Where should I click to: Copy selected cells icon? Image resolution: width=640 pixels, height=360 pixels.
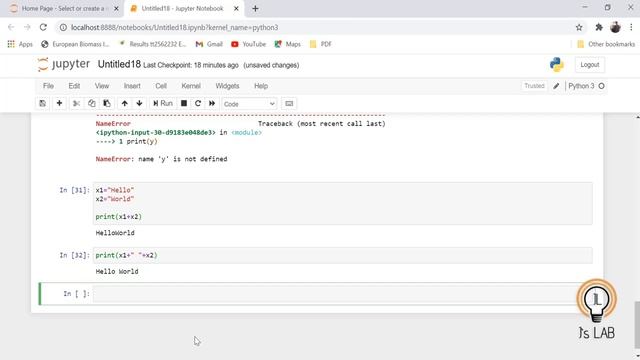[92, 104]
